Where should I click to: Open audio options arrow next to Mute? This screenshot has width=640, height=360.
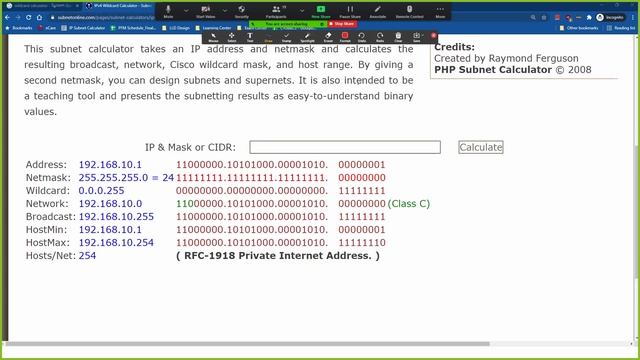pyautogui.click(x=186, y=11)
